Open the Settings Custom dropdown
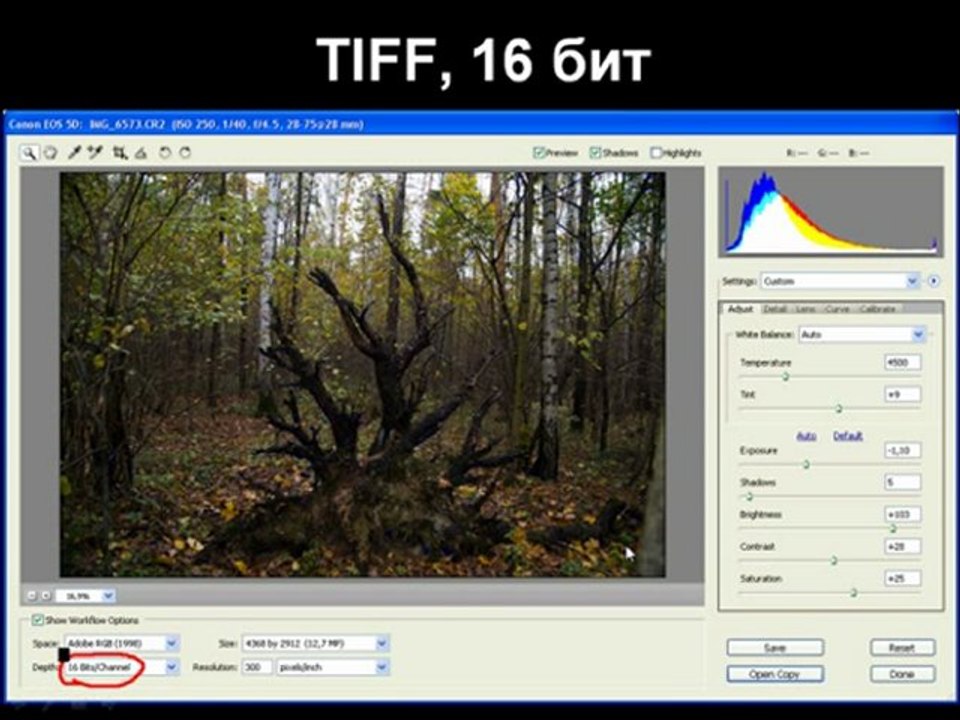This screenshot has height=720, width=960. click(840, 281)
